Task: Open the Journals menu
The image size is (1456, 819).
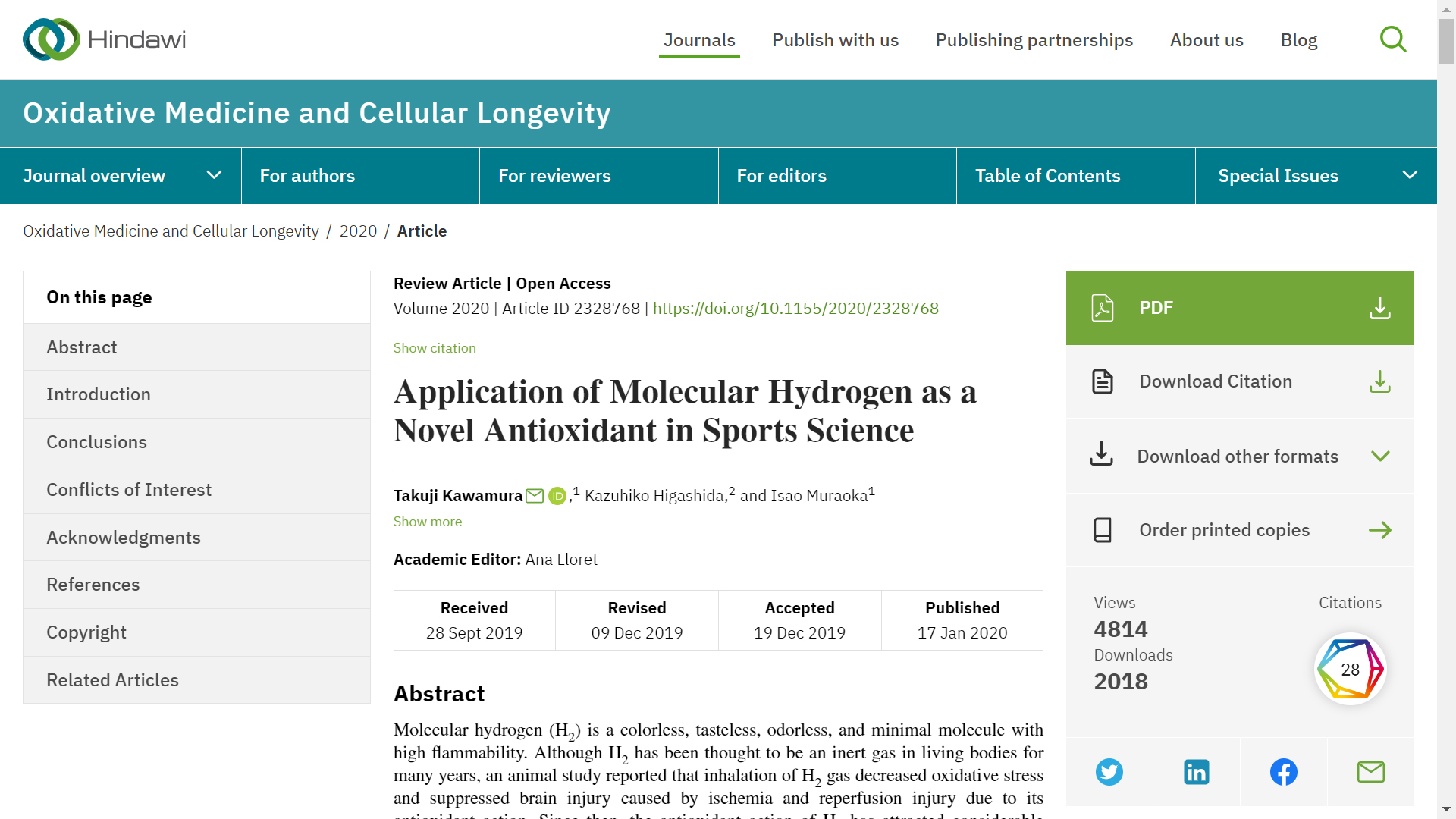Action: tap(699, 40)
